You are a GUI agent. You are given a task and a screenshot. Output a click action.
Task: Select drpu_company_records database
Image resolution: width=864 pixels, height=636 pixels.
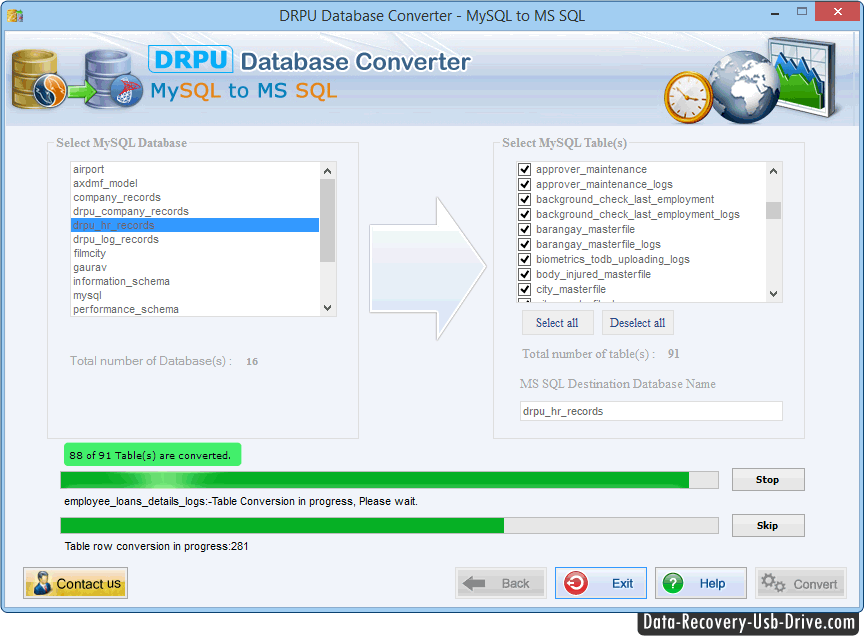195,211
